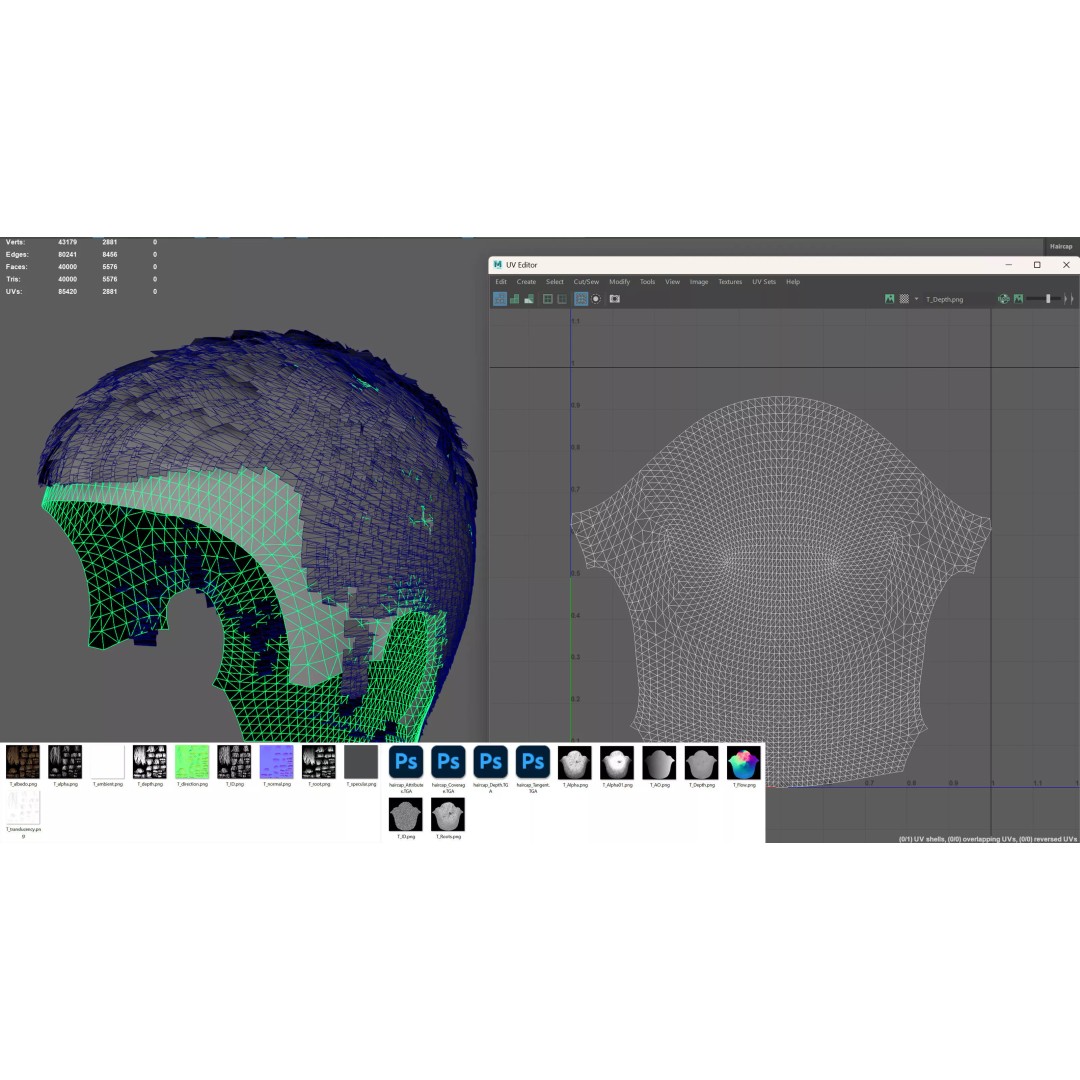Screen dimensions: 1080x1080
Task: Click the green texture image icon
Action: (191, 762)
